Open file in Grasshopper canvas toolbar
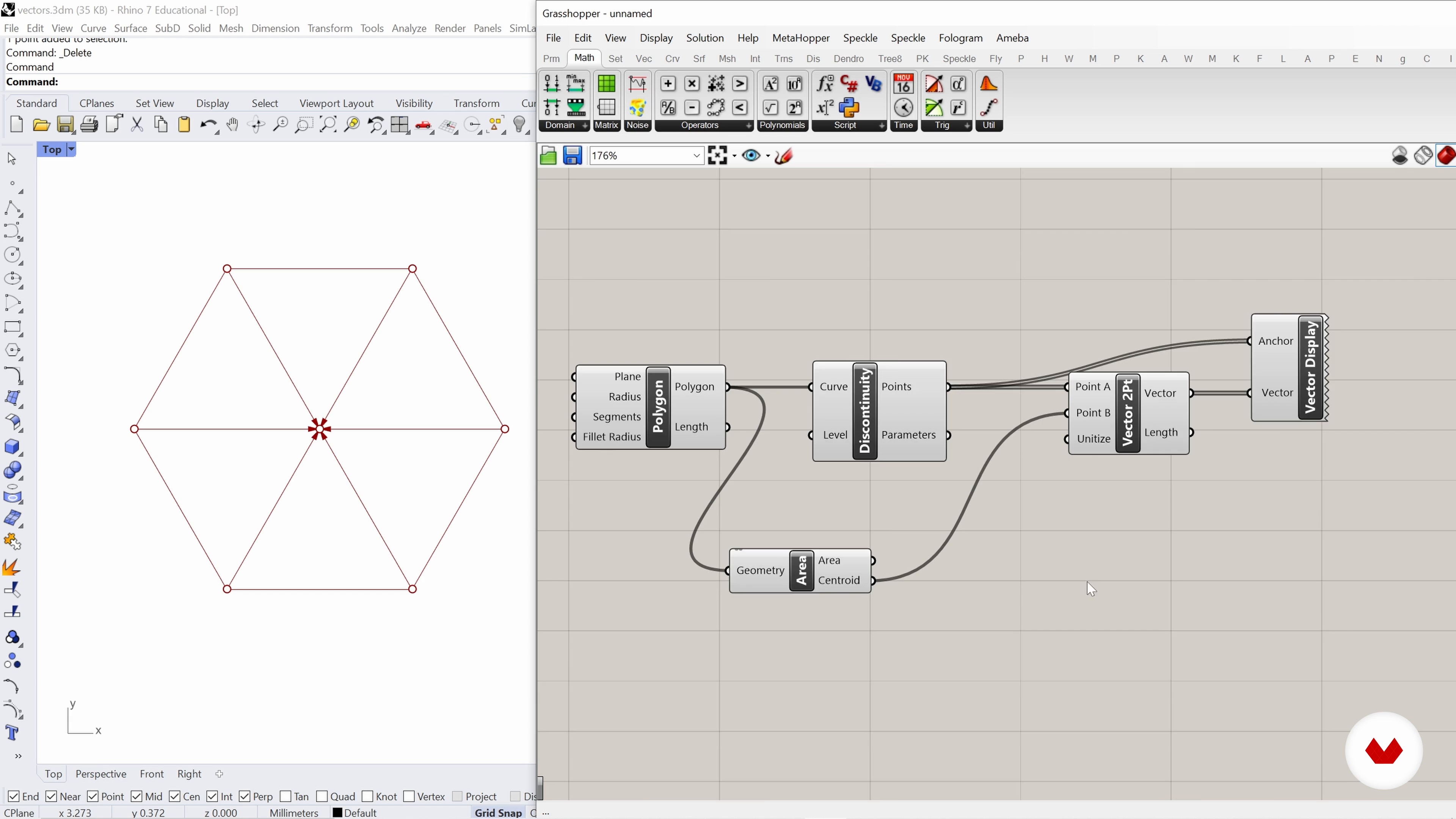This screenshot has width=1456, height=819. click(x=548, y=155)
